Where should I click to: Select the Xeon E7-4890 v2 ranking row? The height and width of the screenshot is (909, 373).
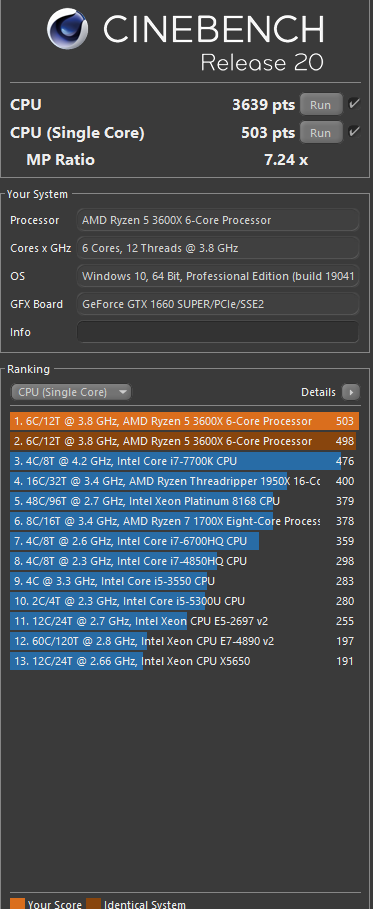coord(184,641)
